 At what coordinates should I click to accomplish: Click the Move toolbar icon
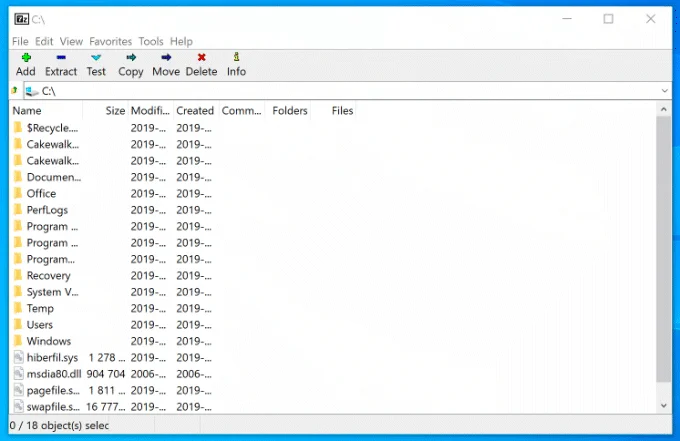click(x=166, y=57)
